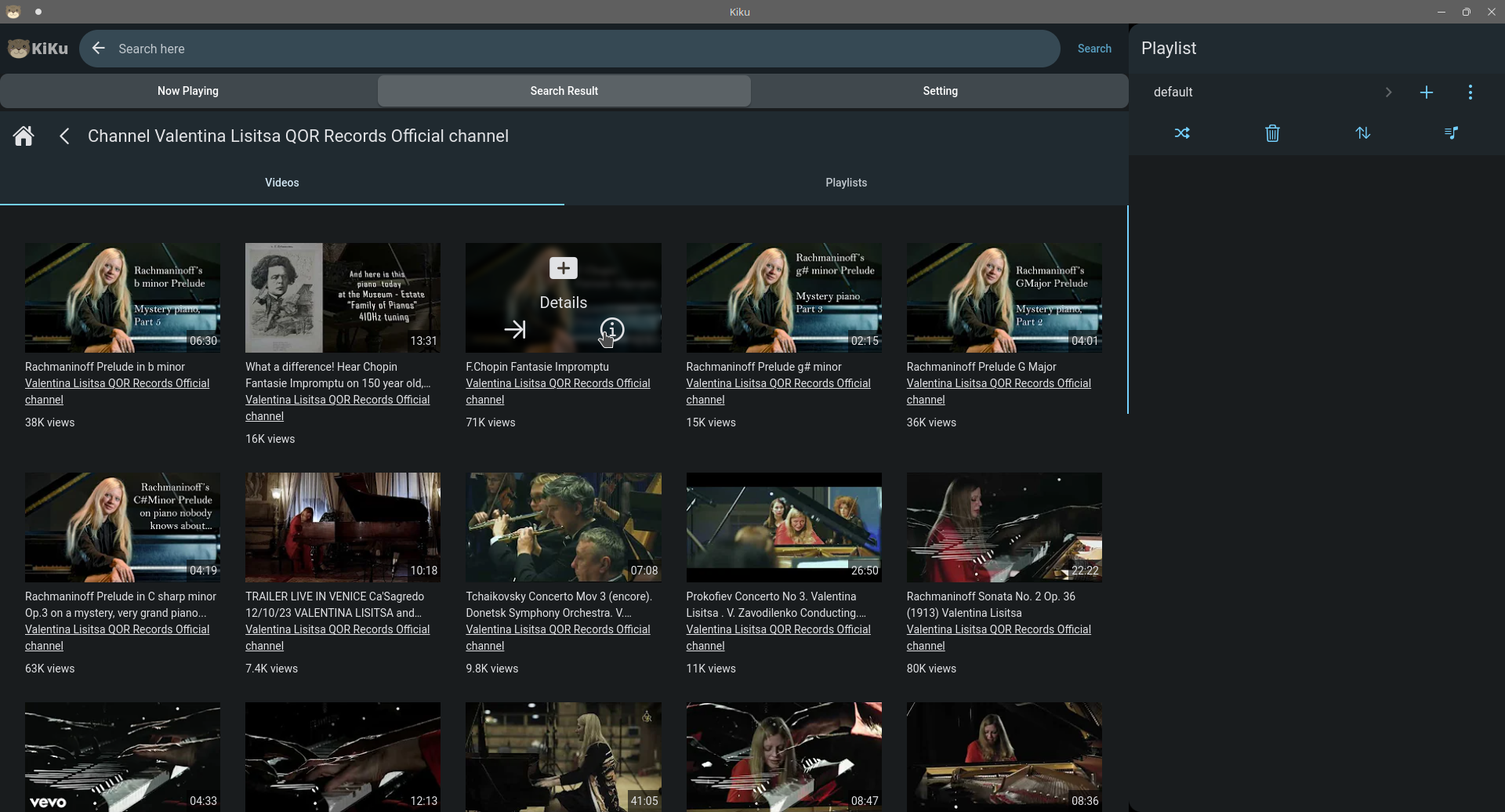Open Rachmaninoff GMajor Prelude thumbnail
This screenshot has width=1505, height=812.
1004,298
